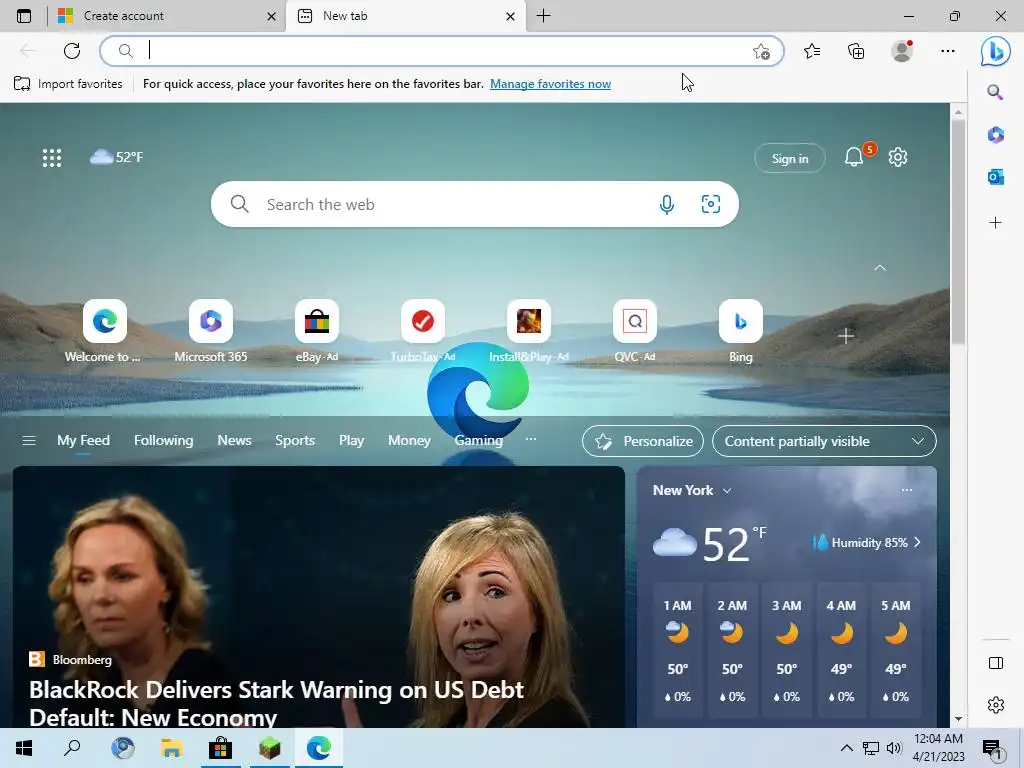The height and width of the screenshot is (768, 1024).
Task: Select the Following tab
Action: tap(163, 441)
